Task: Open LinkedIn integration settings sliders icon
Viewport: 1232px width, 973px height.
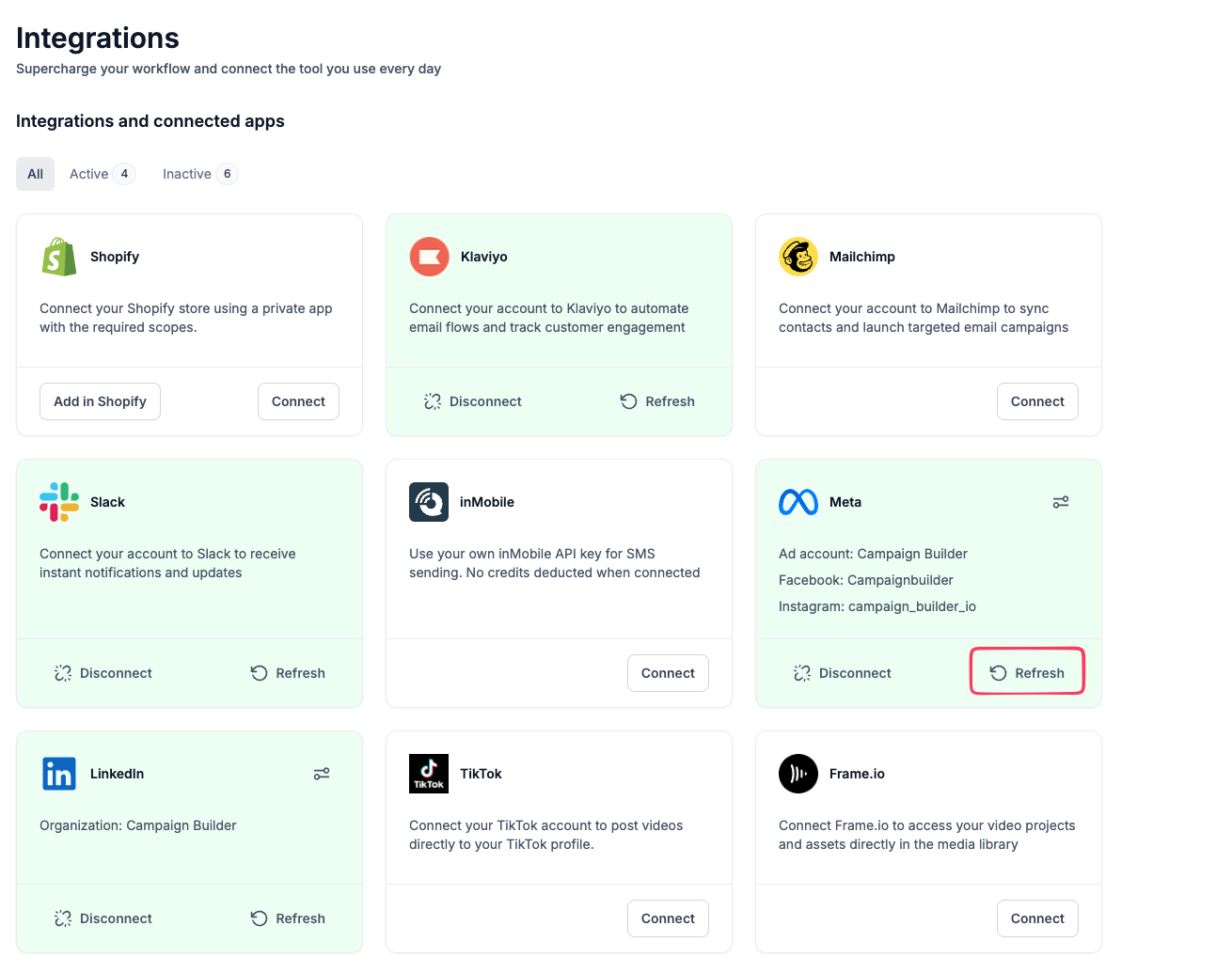Action: pyautogui.click(x=322, y=774)
